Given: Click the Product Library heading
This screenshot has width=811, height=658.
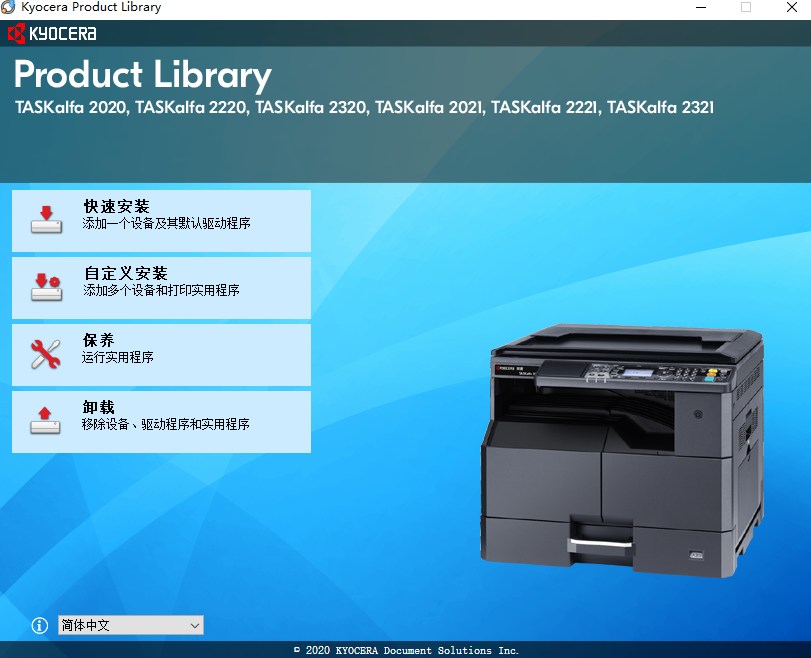Looking at the screenshot, I should click(142, 74).
